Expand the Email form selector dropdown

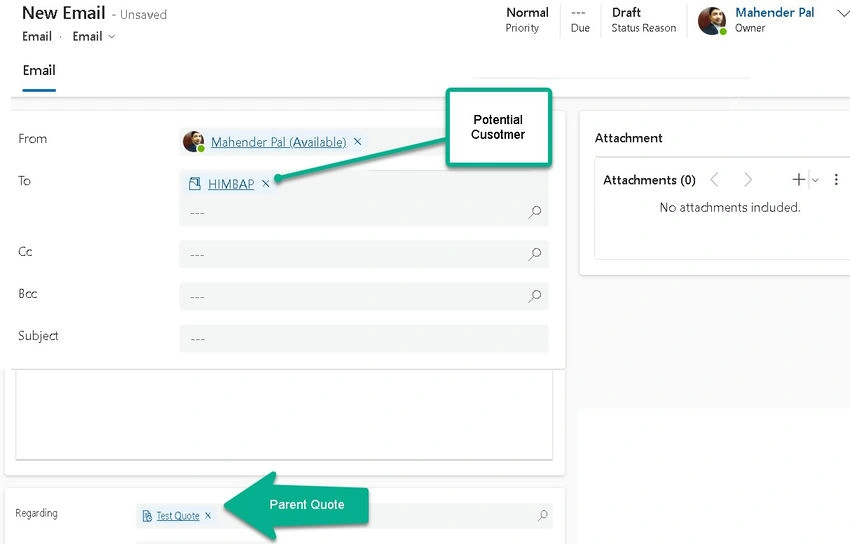(112, 36)
